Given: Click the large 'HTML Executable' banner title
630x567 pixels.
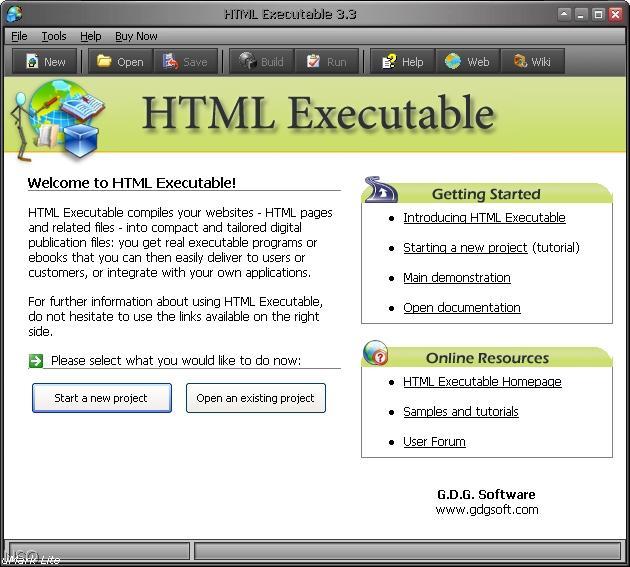Looking at the screenshot, I should click(x=318, y=113).
